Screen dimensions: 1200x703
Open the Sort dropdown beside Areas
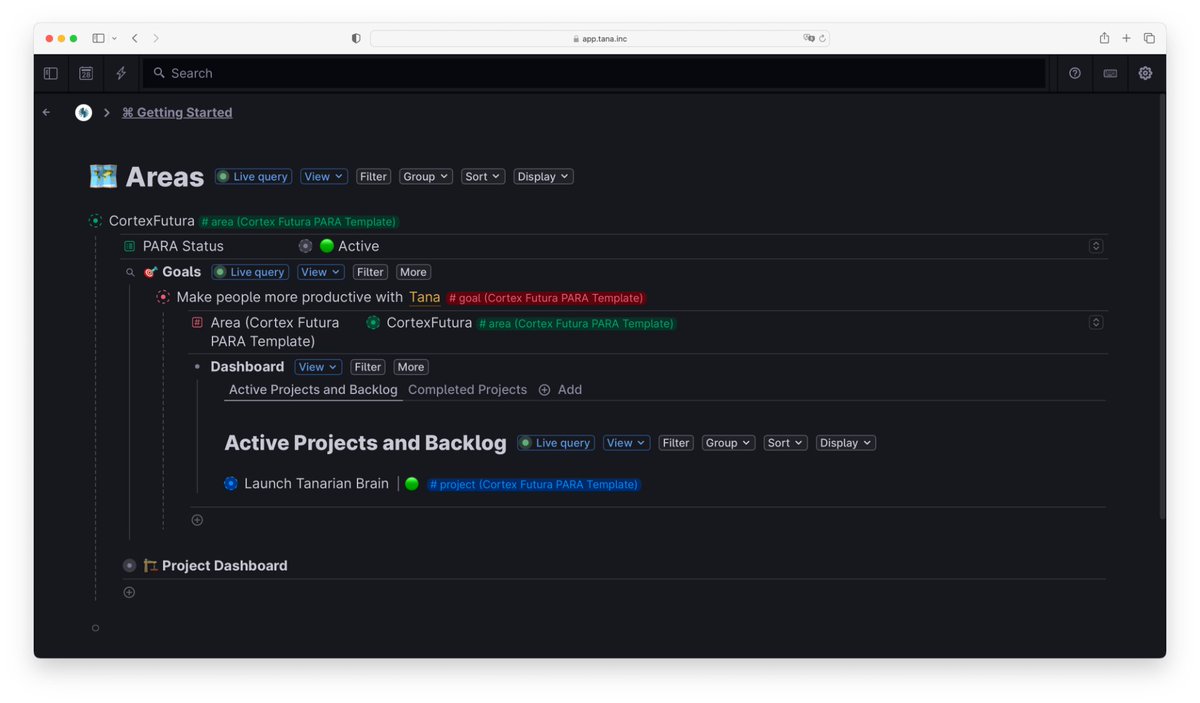click(x=483, y=176)
